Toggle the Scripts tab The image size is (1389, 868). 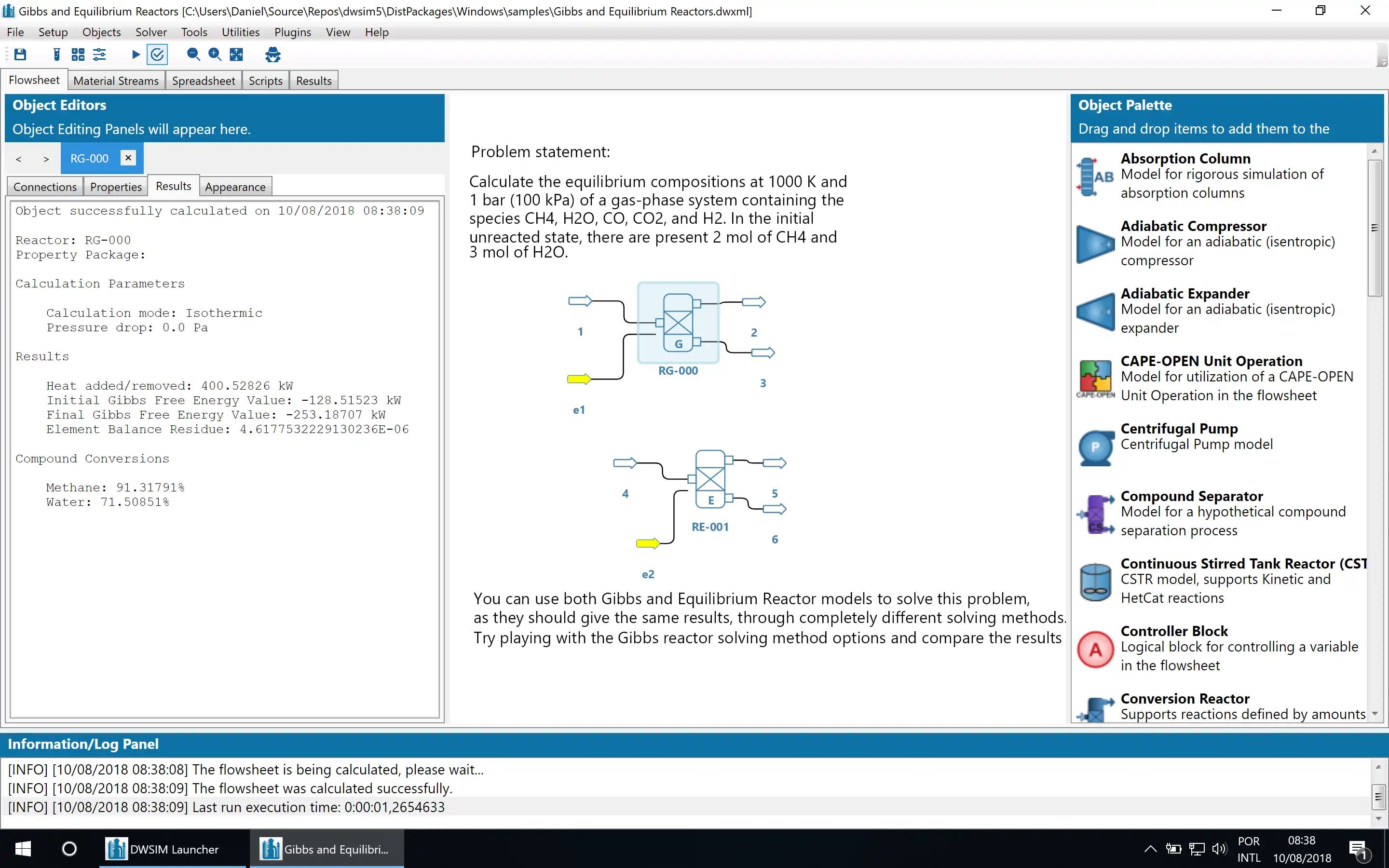264,80
